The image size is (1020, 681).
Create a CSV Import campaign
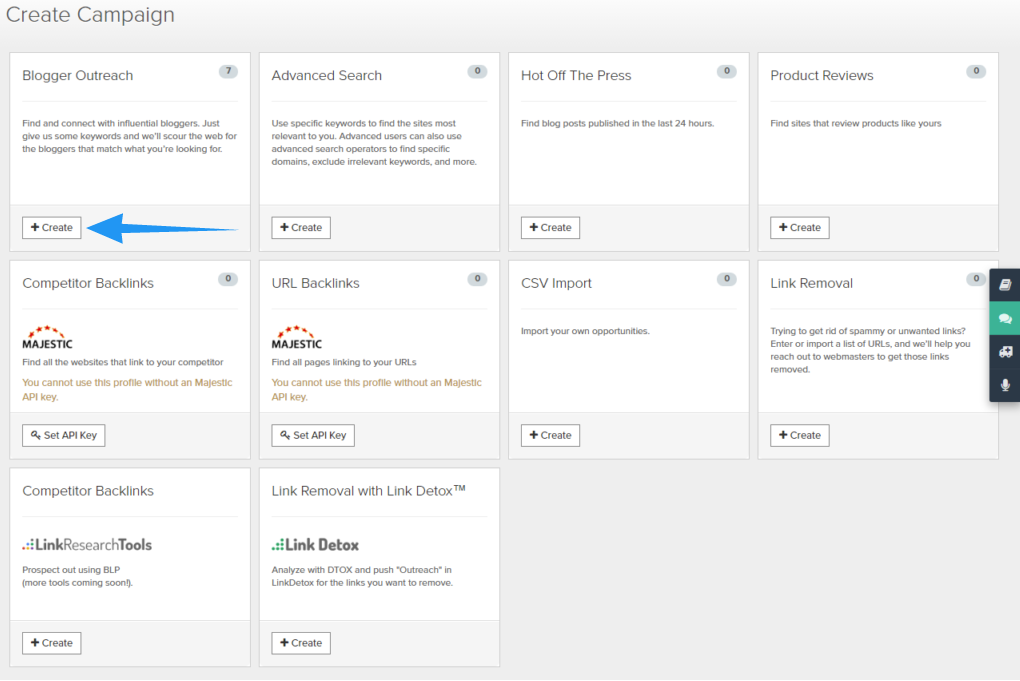(550, 436)
